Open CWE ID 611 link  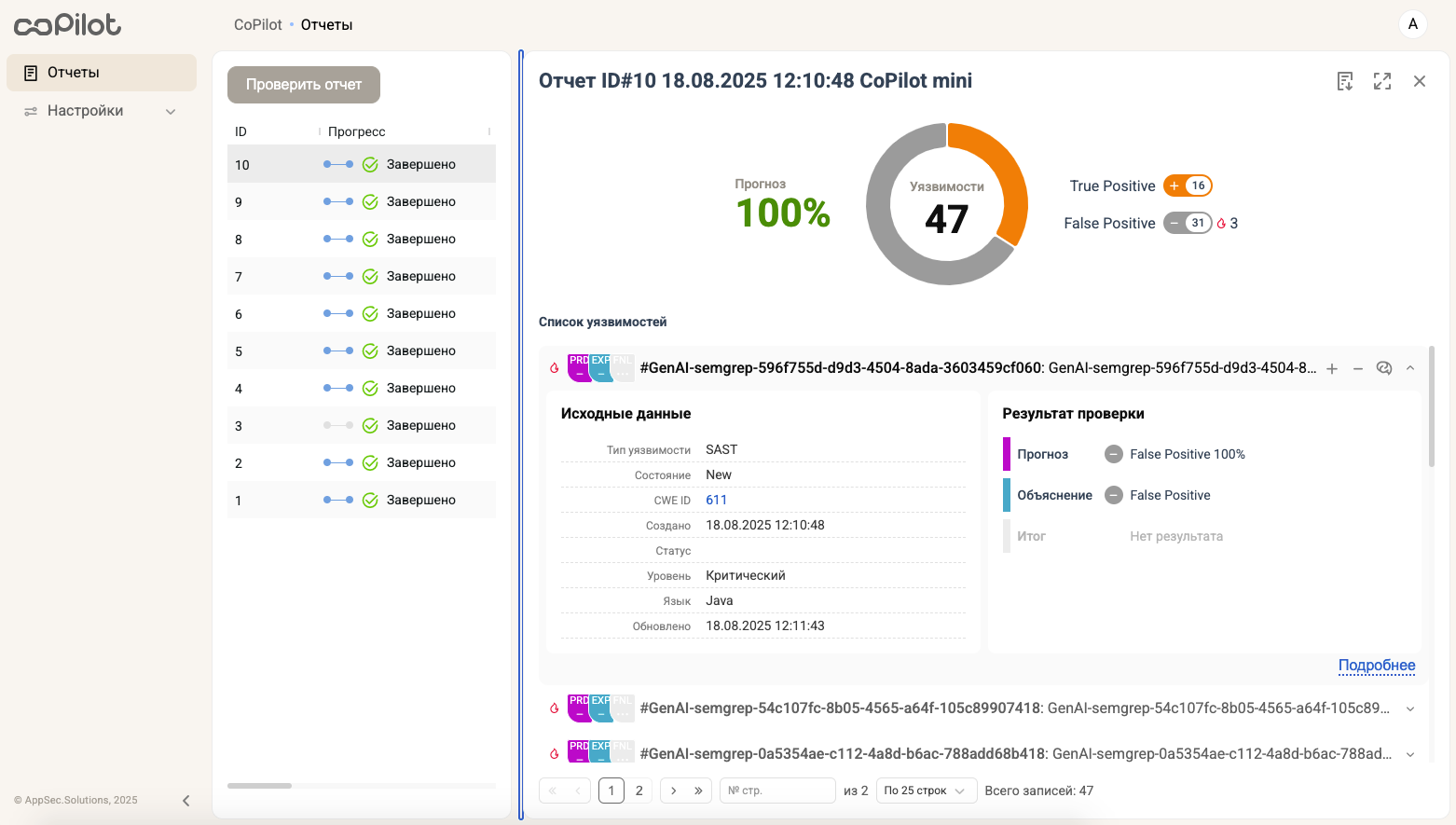(x=716, y=500)
